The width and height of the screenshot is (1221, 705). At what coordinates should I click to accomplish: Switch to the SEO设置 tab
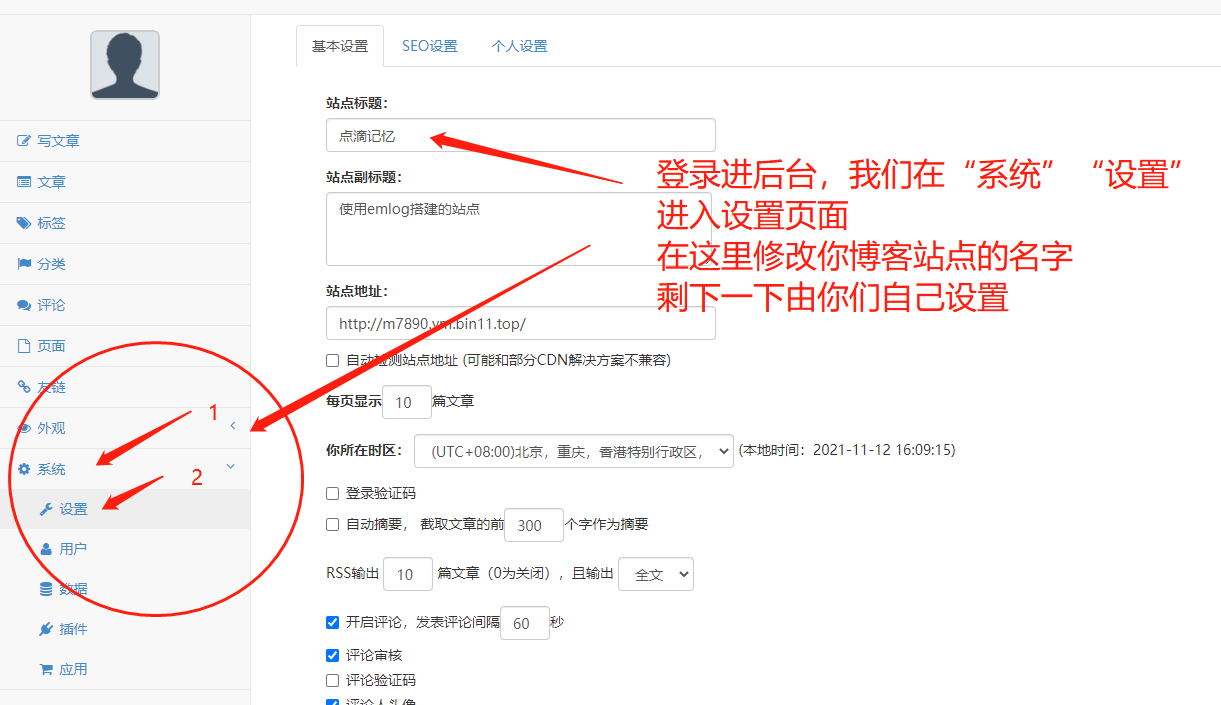tap(430, 45)
